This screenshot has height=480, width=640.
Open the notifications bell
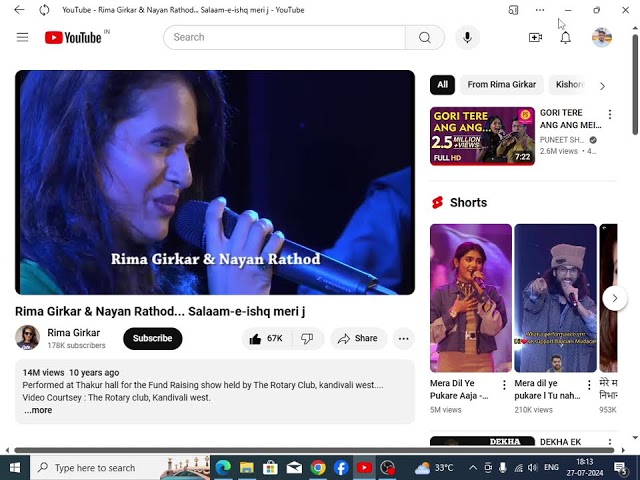coord(565,38)
